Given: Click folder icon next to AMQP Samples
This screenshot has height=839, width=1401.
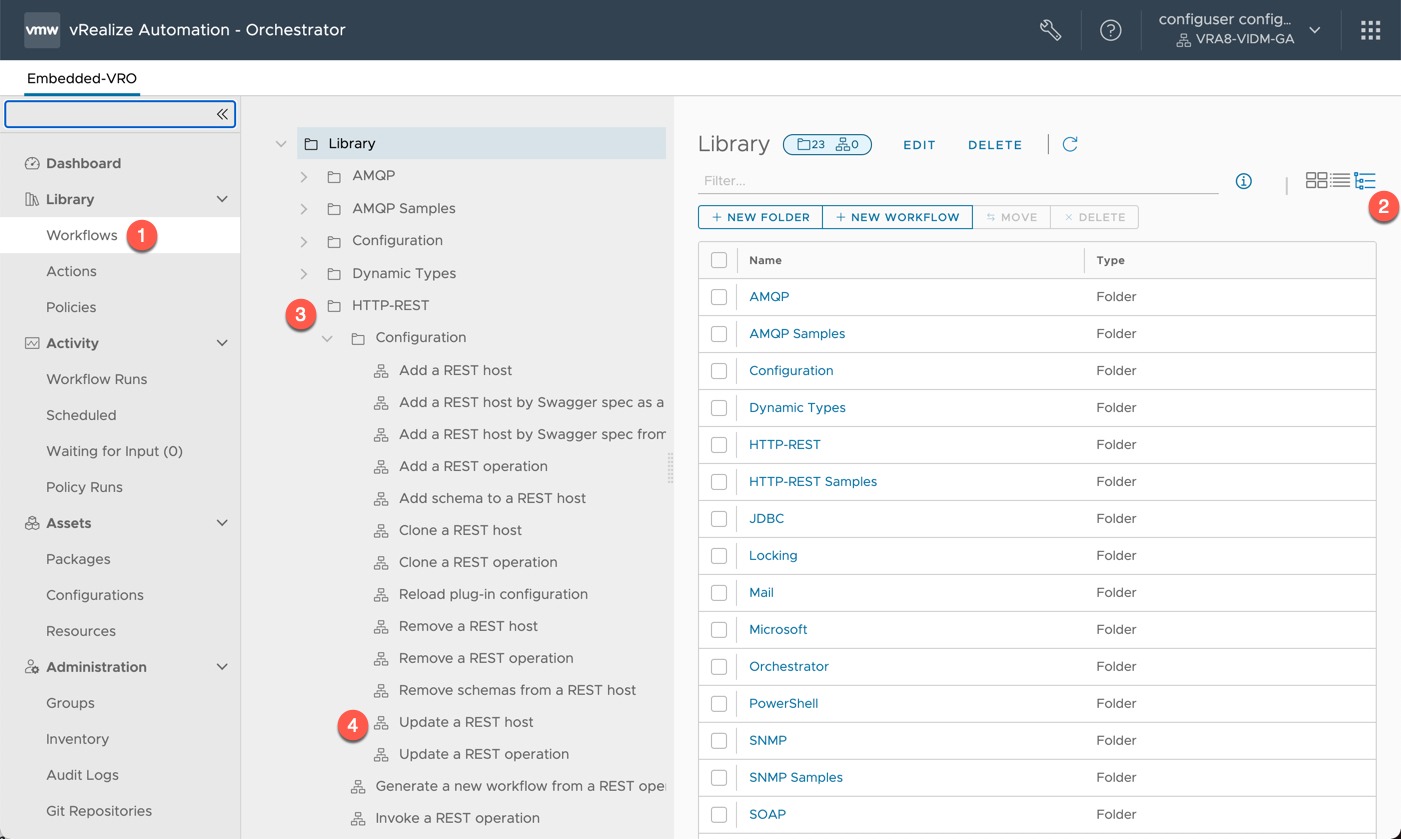Looking at the screenshot, I should click(334, 209).
